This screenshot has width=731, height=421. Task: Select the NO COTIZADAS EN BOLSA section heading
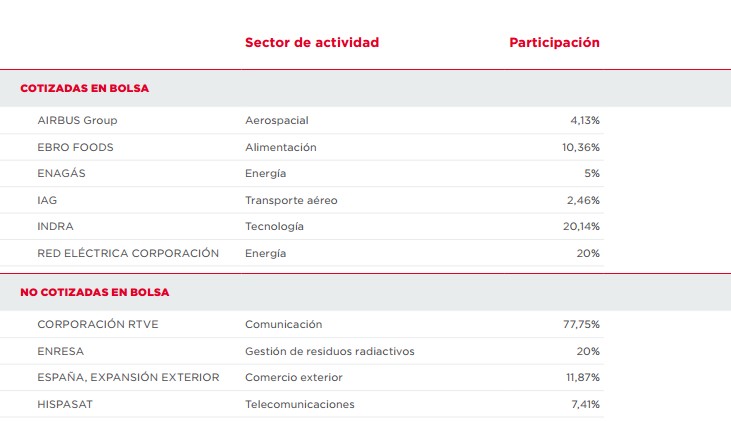point(95,292)
